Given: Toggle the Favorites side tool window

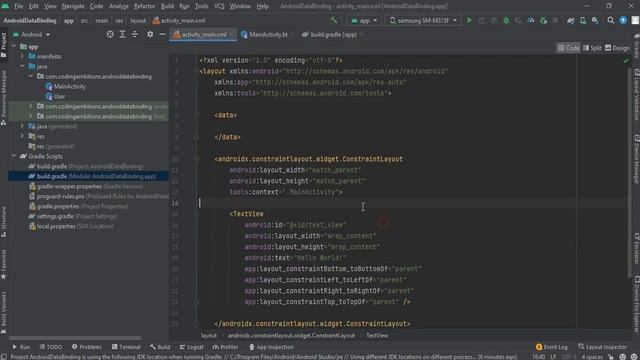Looking at the screenshot, I should [x=4, y=264].
